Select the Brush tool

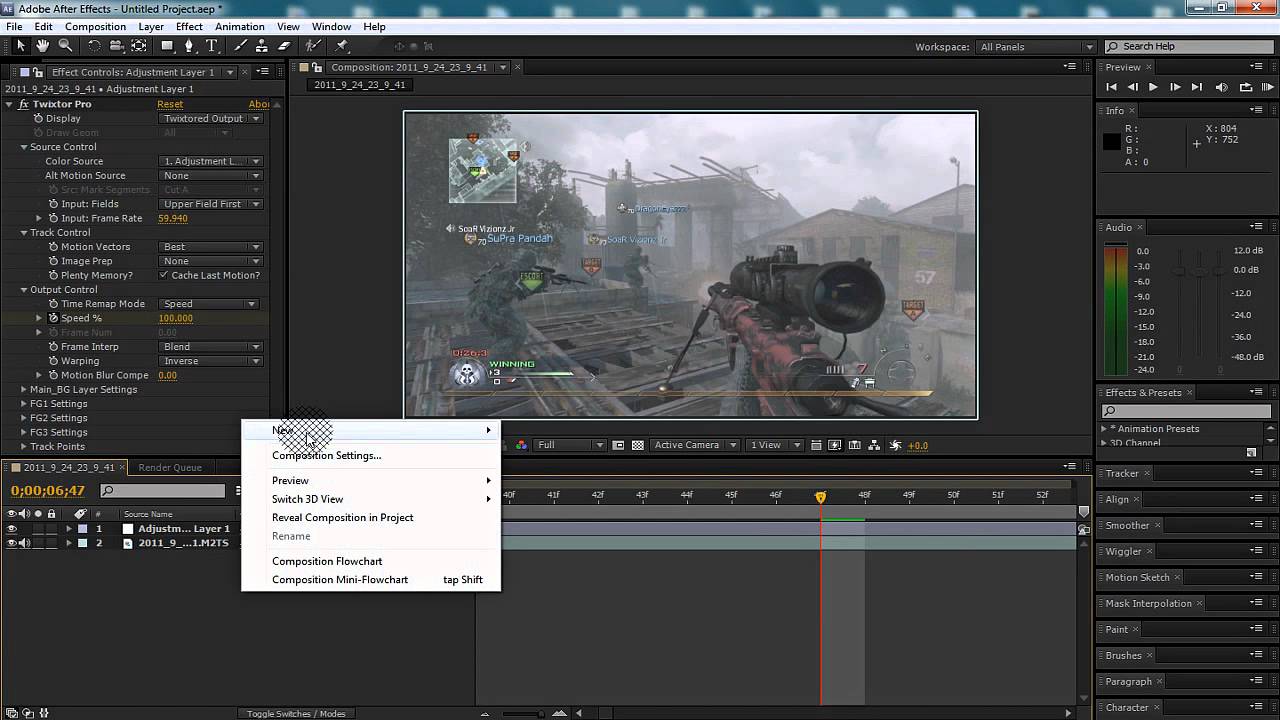pyautogui.click(x=241, y=46)
